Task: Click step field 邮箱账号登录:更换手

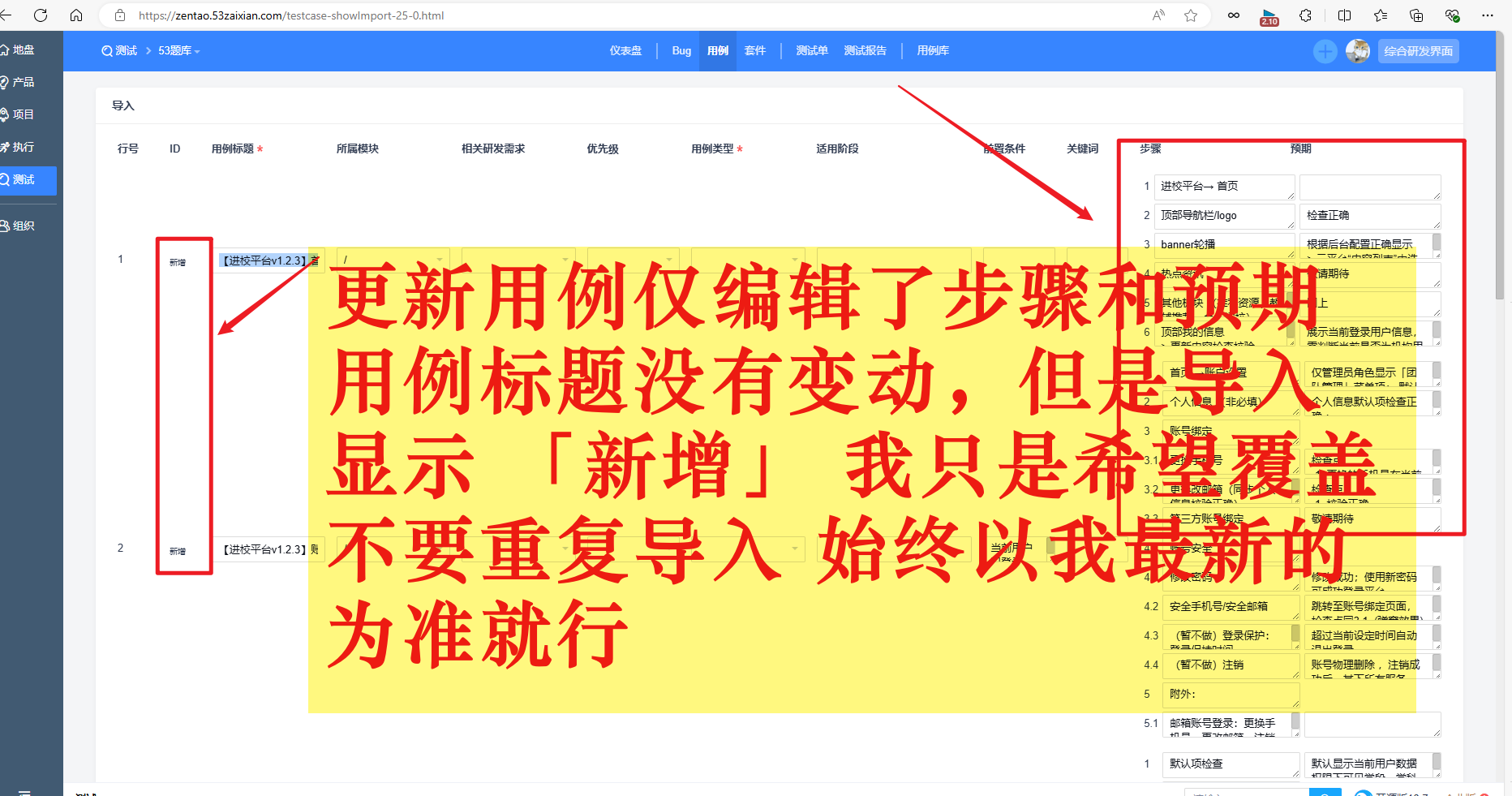Action: point(1231,724)
